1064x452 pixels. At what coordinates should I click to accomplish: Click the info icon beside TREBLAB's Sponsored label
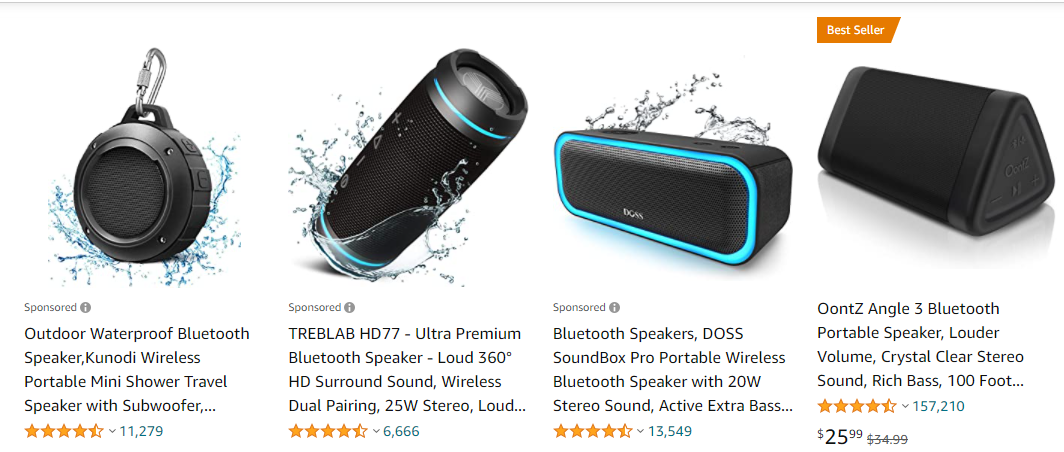pos(349,307)
